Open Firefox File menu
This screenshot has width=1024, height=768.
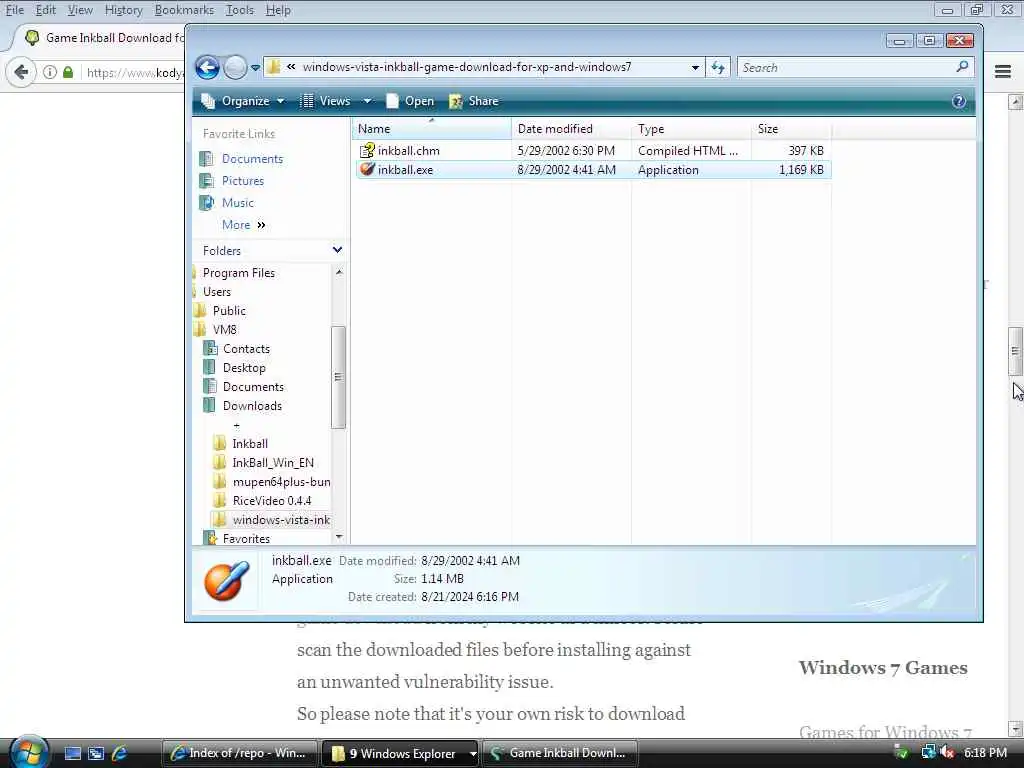tap(15, 10)
